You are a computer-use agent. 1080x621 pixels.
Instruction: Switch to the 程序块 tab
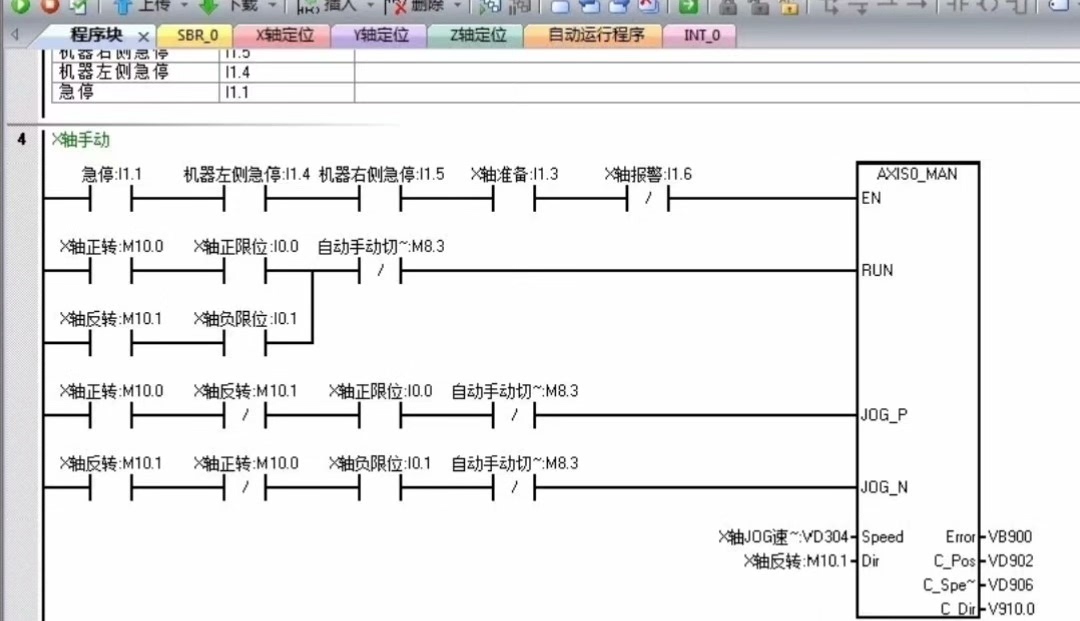tap(96, 34)
